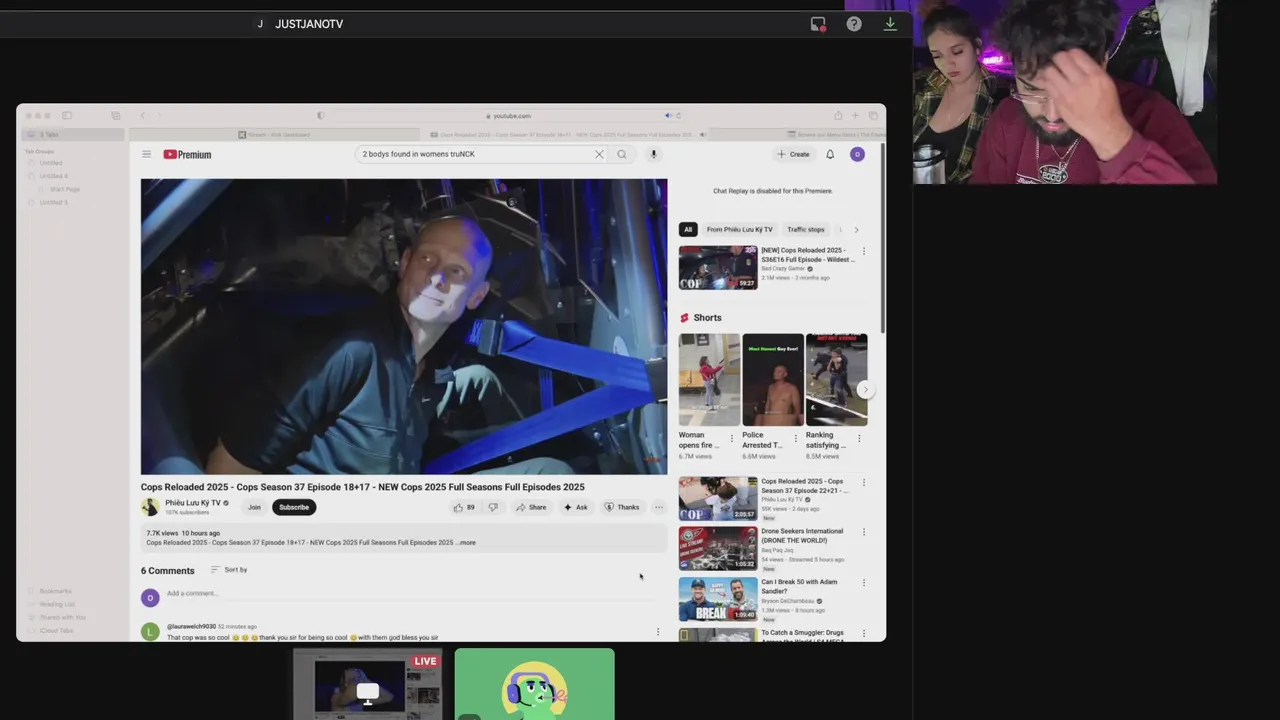Open options for laurawelch9030's comment
This screenshot has height=720, width=1280.
tap(657, 632)
